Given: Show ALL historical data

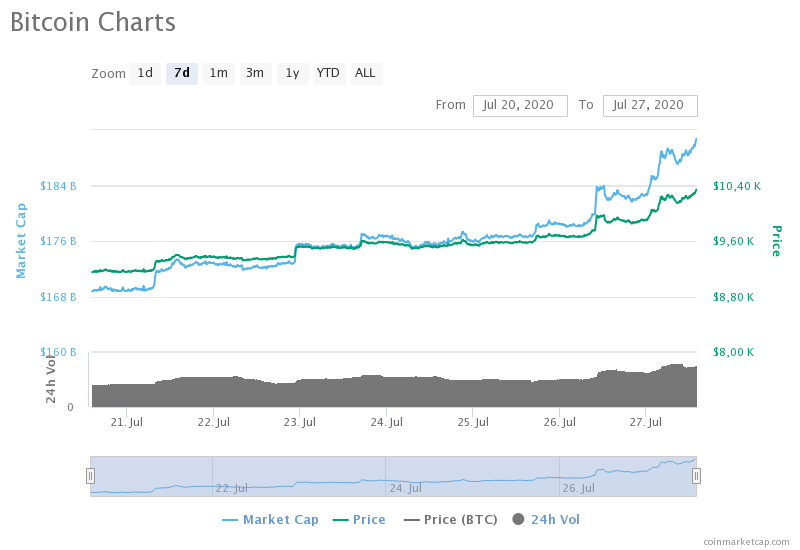Looking at the screenshot, I should point(366,73).
